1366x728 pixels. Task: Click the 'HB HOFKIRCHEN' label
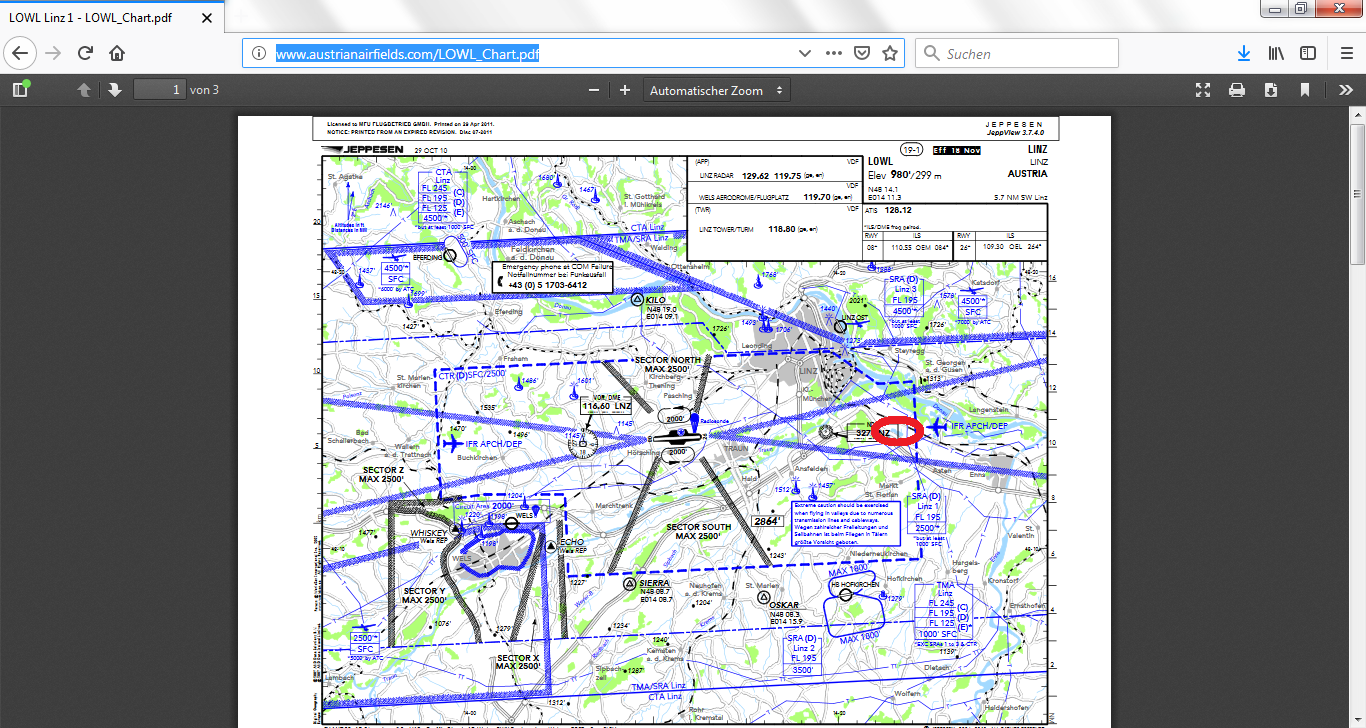pyautogui.click(x=856, y=584)
